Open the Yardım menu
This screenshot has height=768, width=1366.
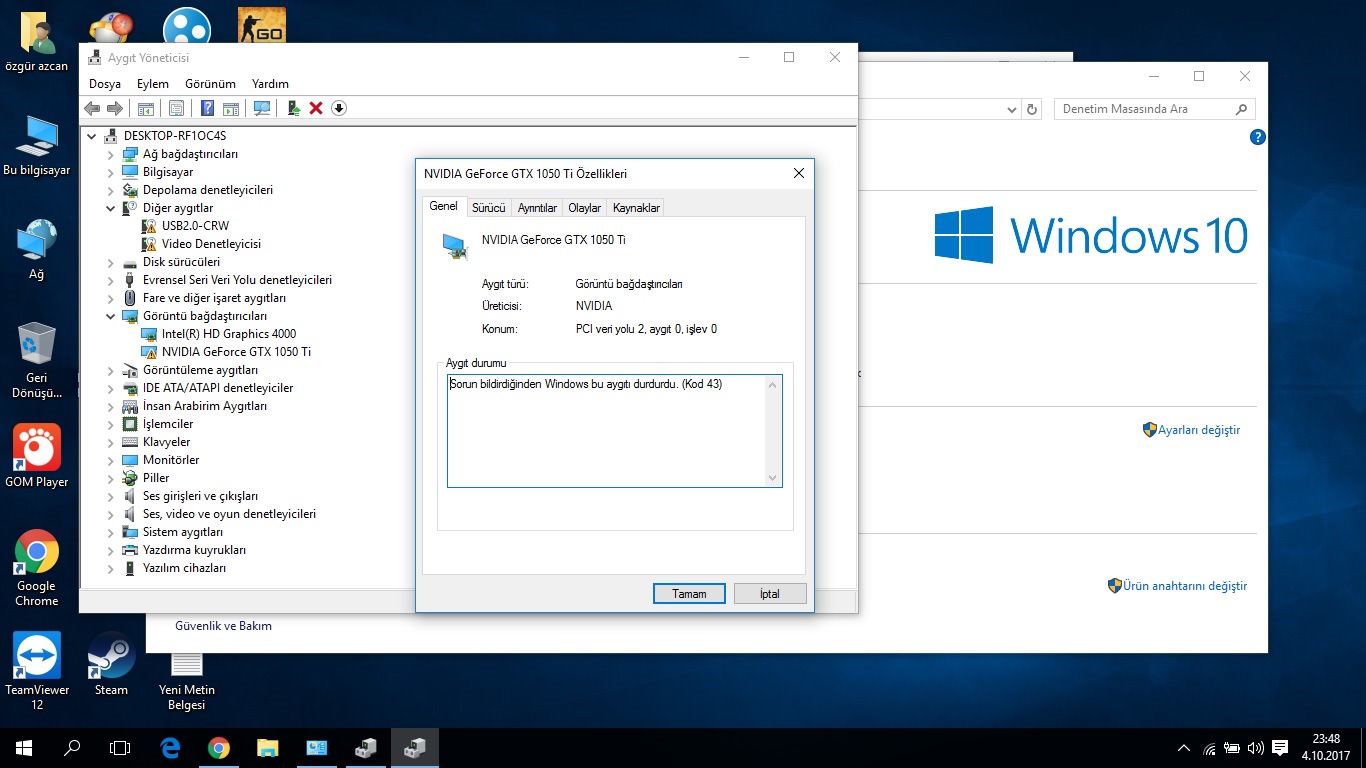click(270, 84)
